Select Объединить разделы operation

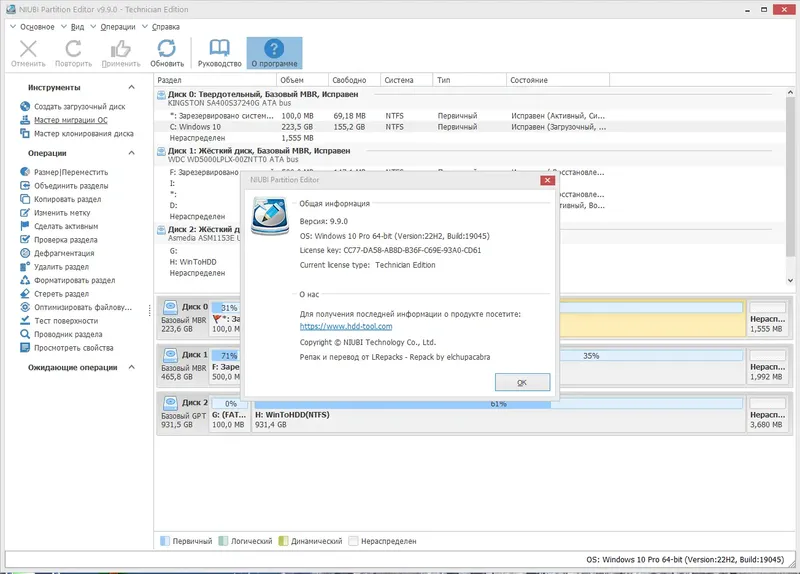64,186
